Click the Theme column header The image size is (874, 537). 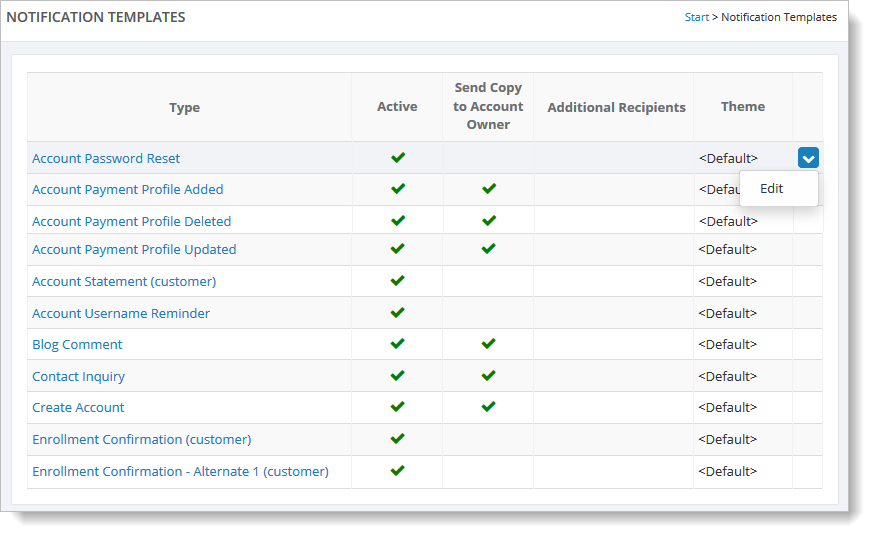coord(742,107)
